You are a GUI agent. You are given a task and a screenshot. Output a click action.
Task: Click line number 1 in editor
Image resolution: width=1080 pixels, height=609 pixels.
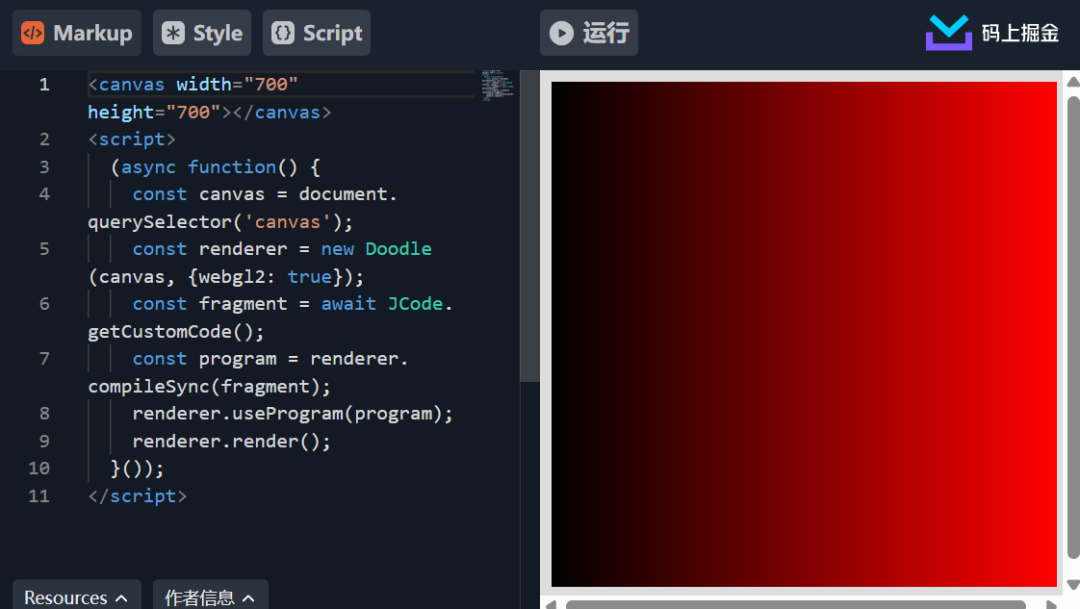pos(44,85)
